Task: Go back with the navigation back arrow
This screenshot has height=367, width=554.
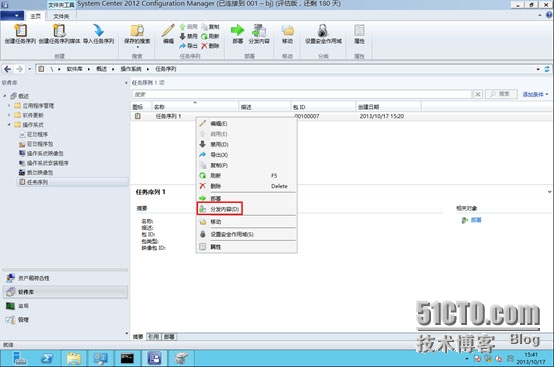Action: (7, 69)
